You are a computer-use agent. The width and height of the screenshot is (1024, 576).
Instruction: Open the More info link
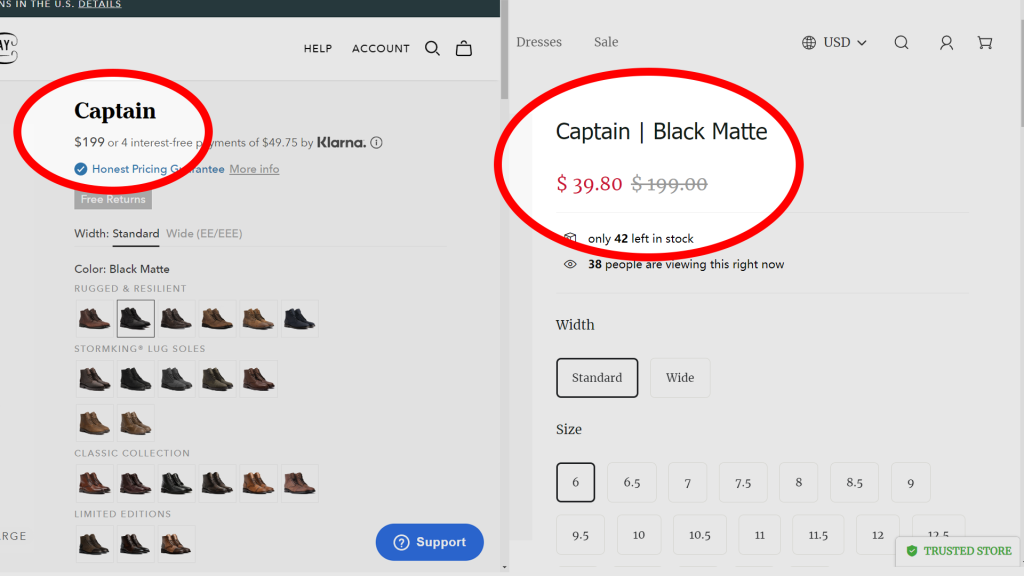254,169
